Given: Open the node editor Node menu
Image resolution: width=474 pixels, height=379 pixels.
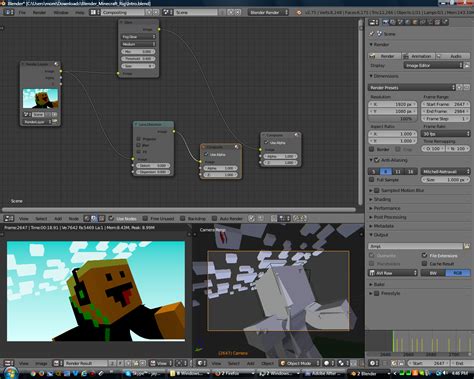Looking at the screenshot, I should [x=74, y=218].
